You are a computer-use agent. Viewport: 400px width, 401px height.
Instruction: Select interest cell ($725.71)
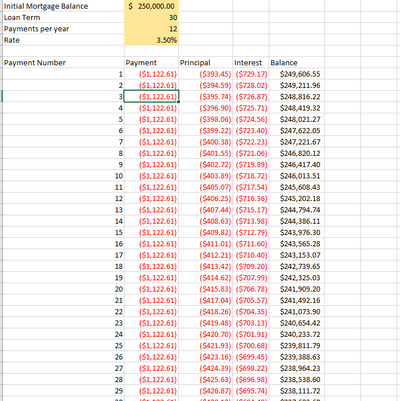coord(251,108)
